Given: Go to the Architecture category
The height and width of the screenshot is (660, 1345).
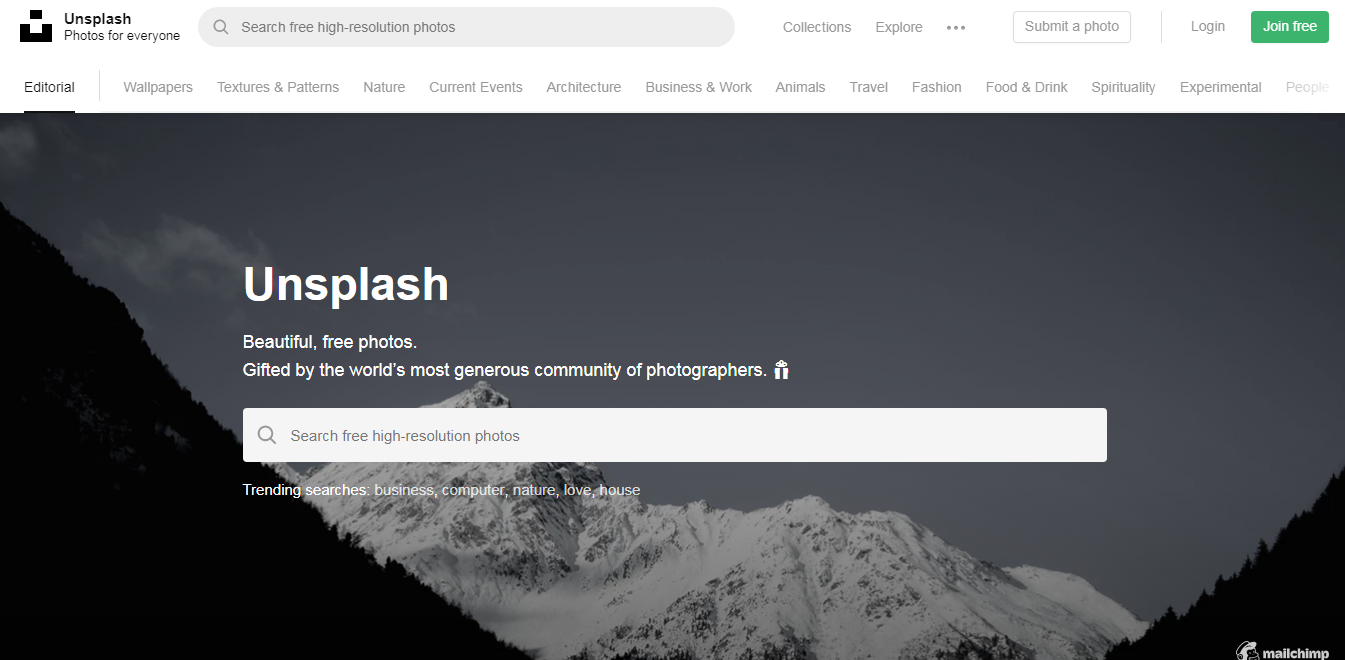Looking at the screenshot, I should pos(584,87).
